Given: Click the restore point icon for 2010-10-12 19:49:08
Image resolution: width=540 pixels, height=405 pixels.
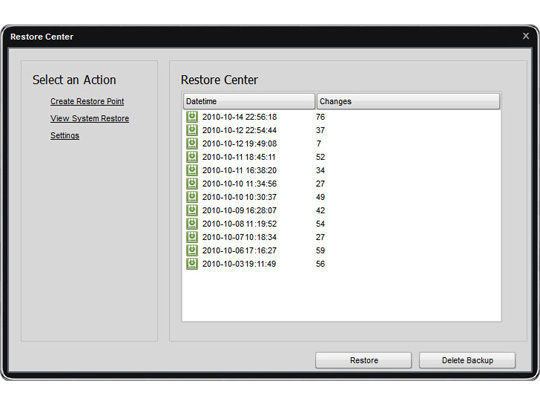Looking at the screenshot, I should coord(192,144).
